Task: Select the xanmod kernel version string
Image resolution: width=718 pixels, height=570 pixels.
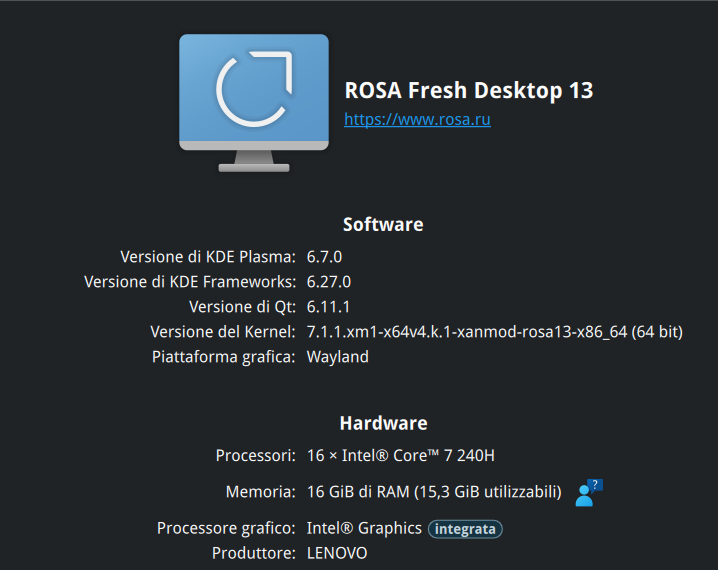Action: [x=495, y=332]
